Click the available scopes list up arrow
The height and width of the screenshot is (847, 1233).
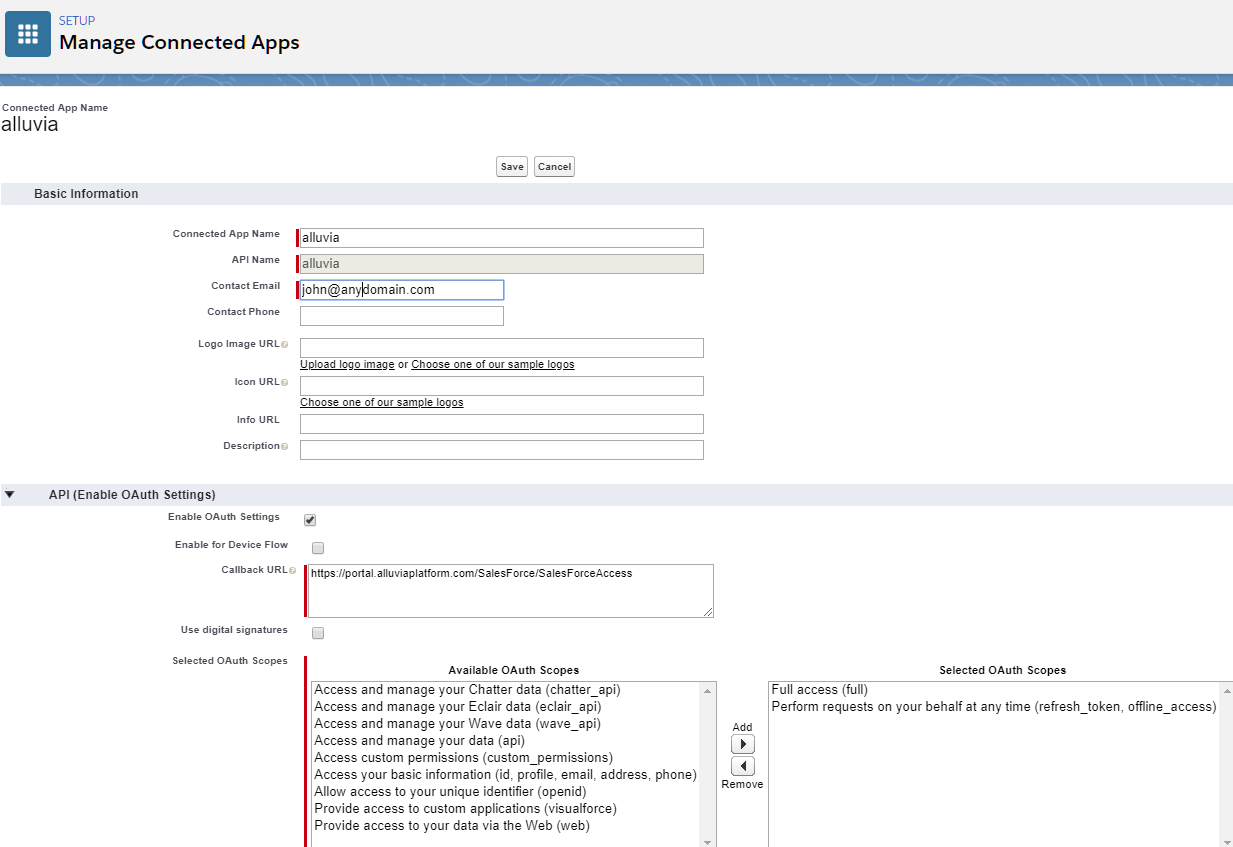(x=709, y=690)
